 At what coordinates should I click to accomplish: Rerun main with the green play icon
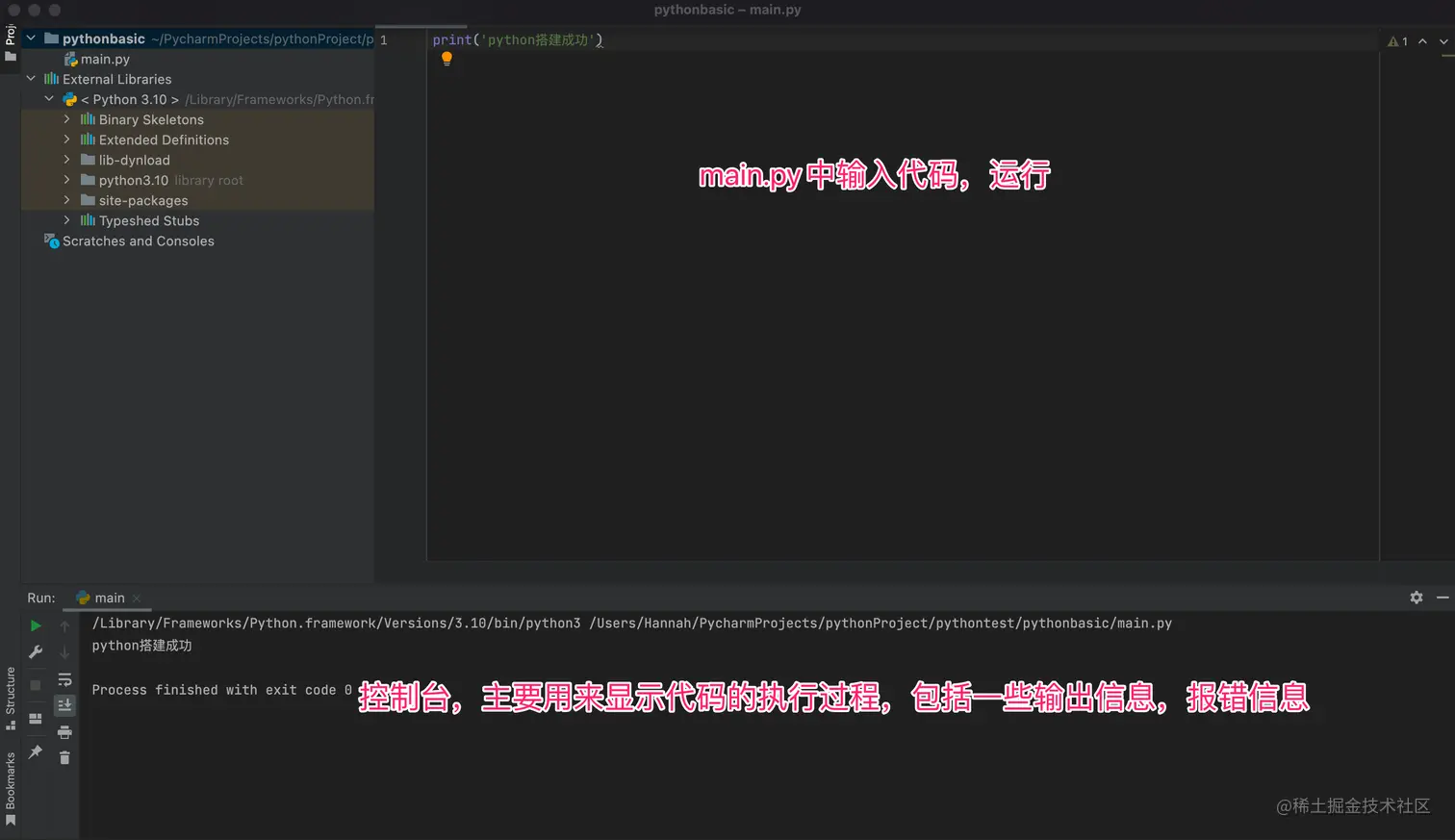pos(36,625)
